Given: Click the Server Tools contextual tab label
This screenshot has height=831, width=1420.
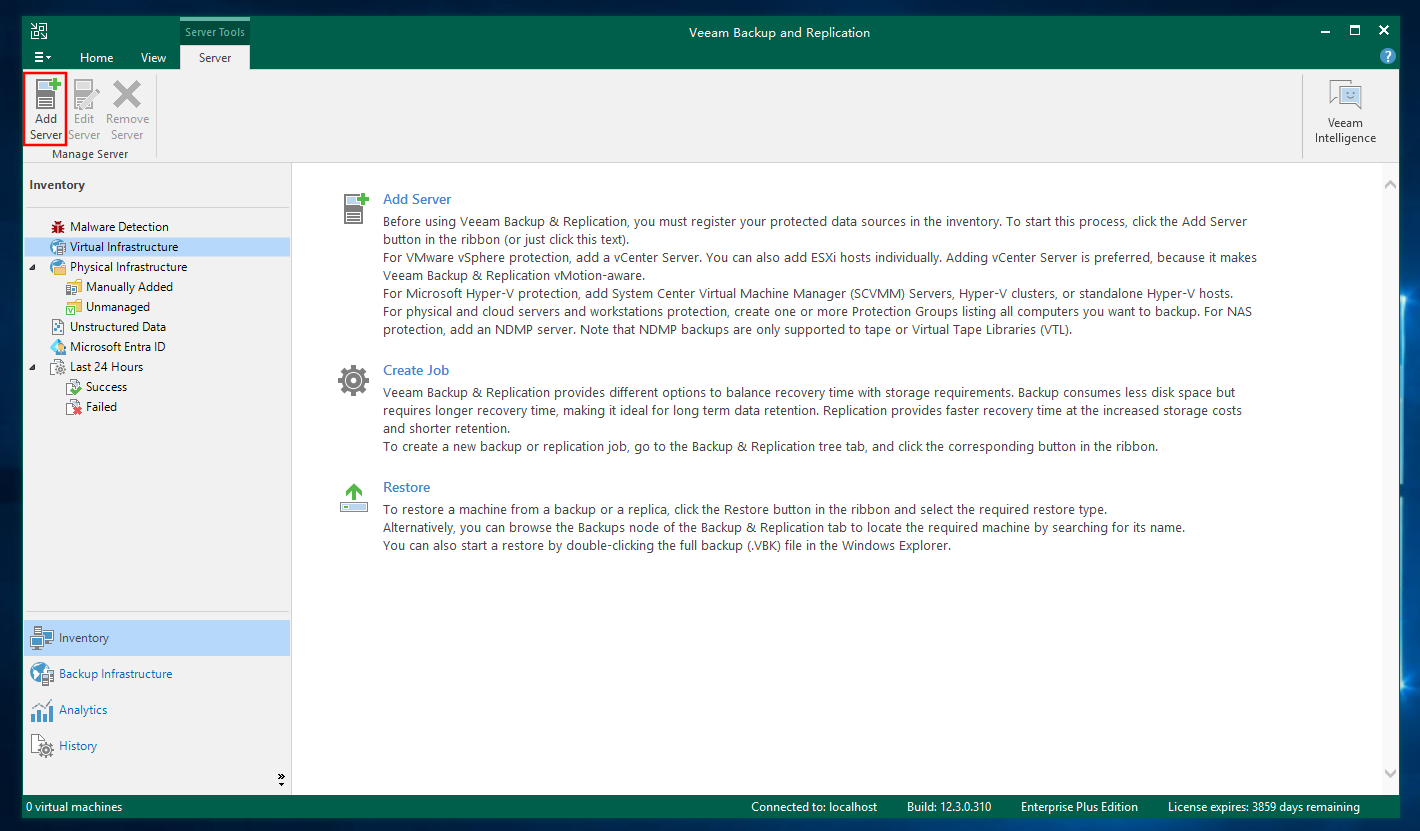Looking at the screenshot, I should coord(215,32).
